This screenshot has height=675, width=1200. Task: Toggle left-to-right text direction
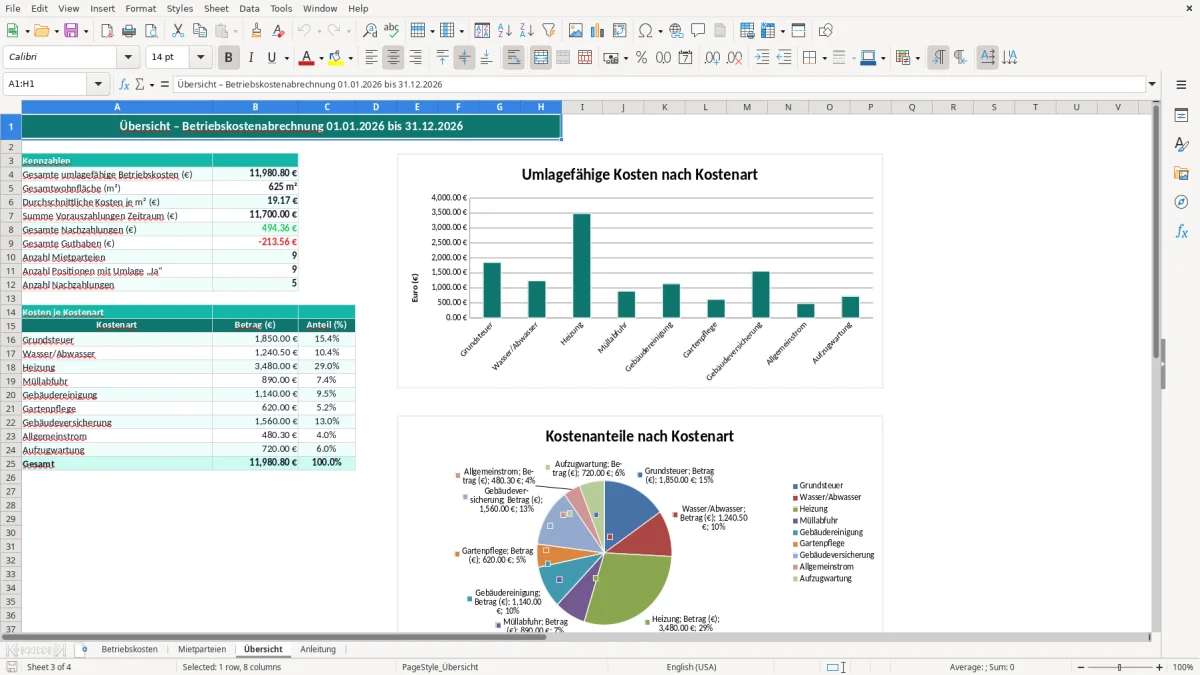[938, 58]
